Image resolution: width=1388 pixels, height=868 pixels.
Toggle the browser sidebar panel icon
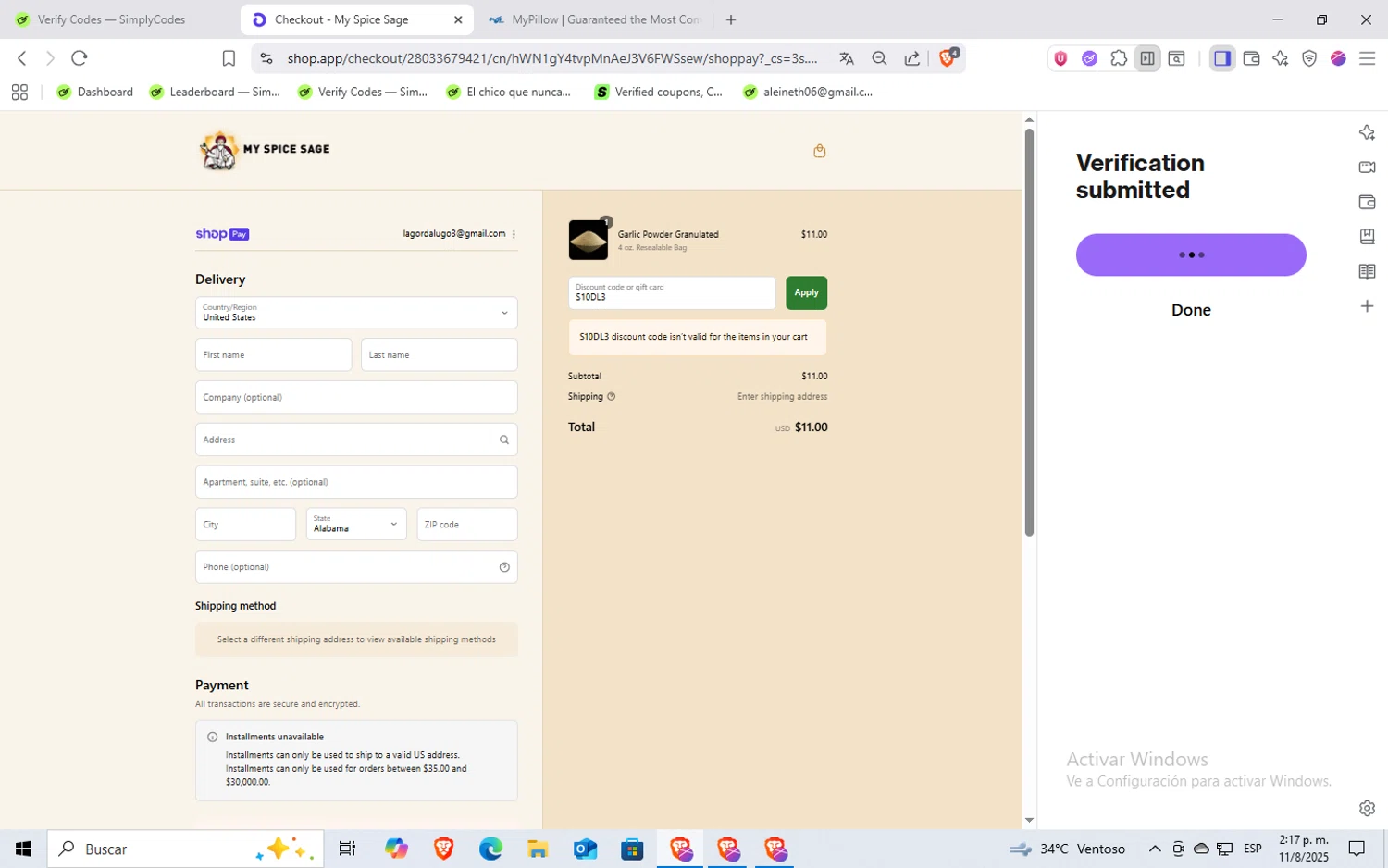1222,58
